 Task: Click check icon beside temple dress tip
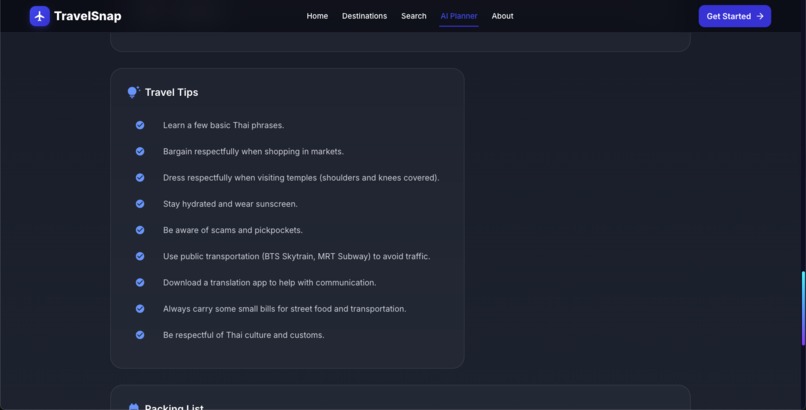pyautogui.click(x=140, y=178)
